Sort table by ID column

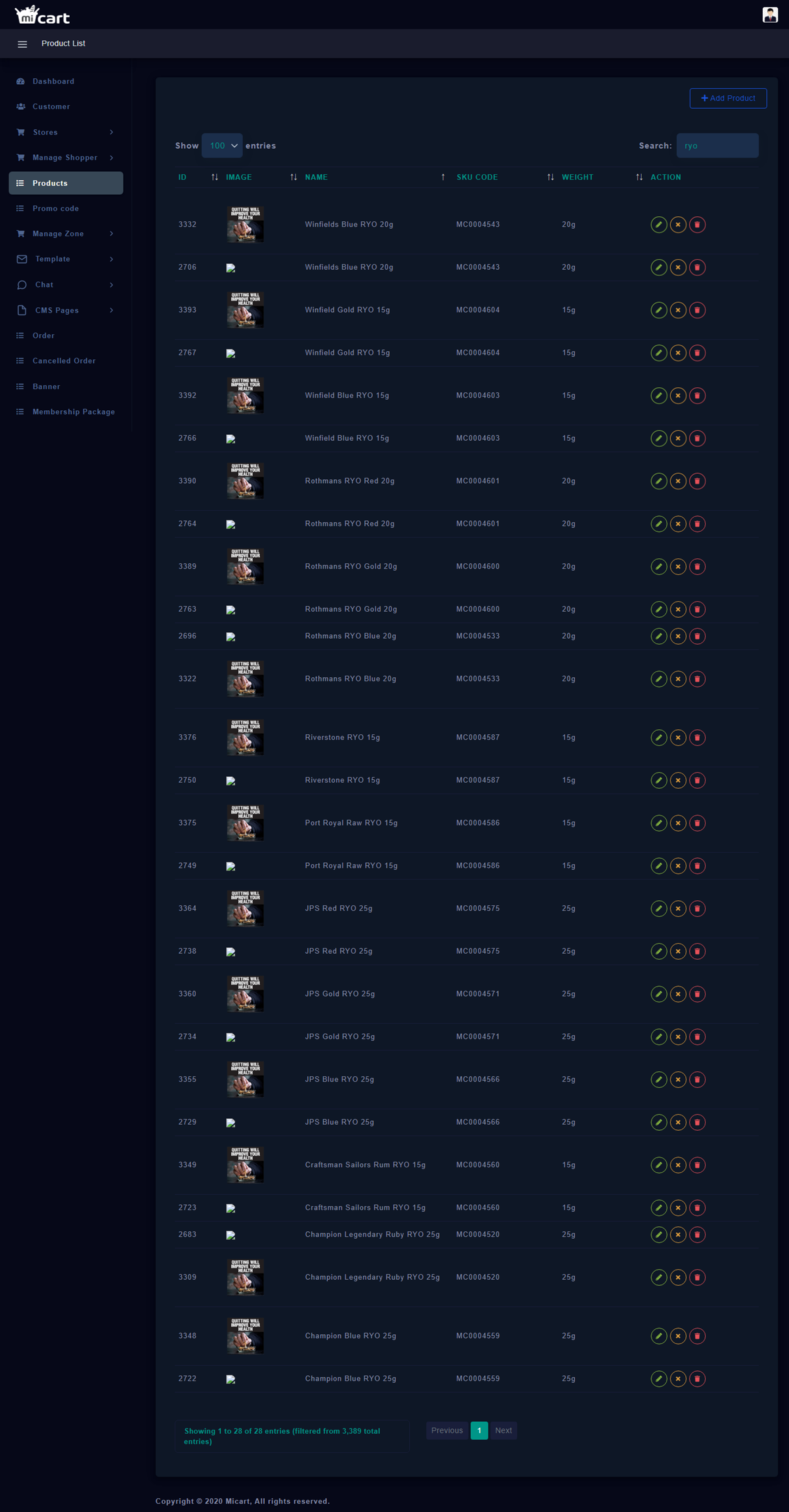[x=198, y=177]
